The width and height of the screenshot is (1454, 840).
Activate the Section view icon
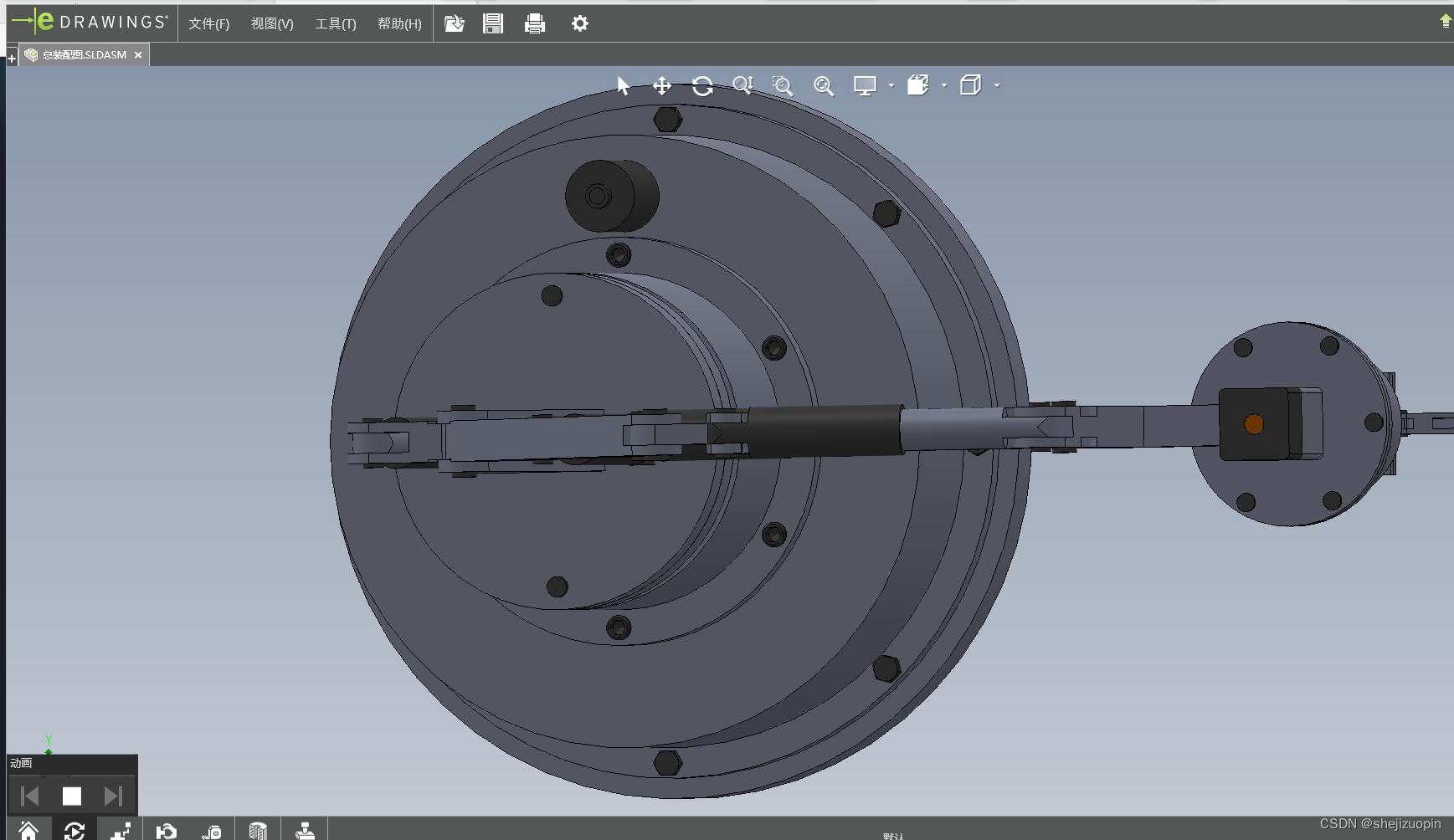point(258,830)
